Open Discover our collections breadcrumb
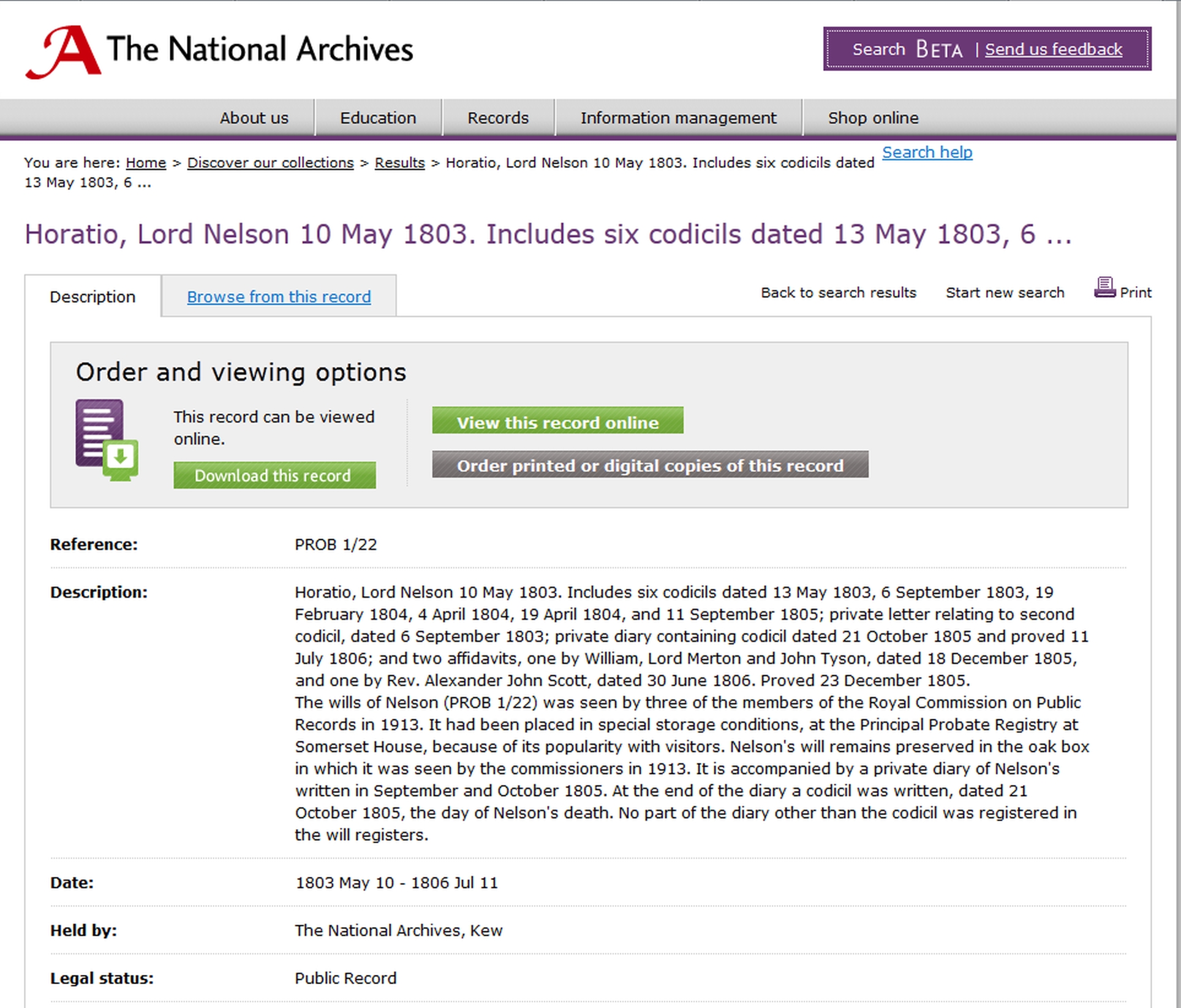Viewport: 1181px width, 1008px height. [270, 163]
